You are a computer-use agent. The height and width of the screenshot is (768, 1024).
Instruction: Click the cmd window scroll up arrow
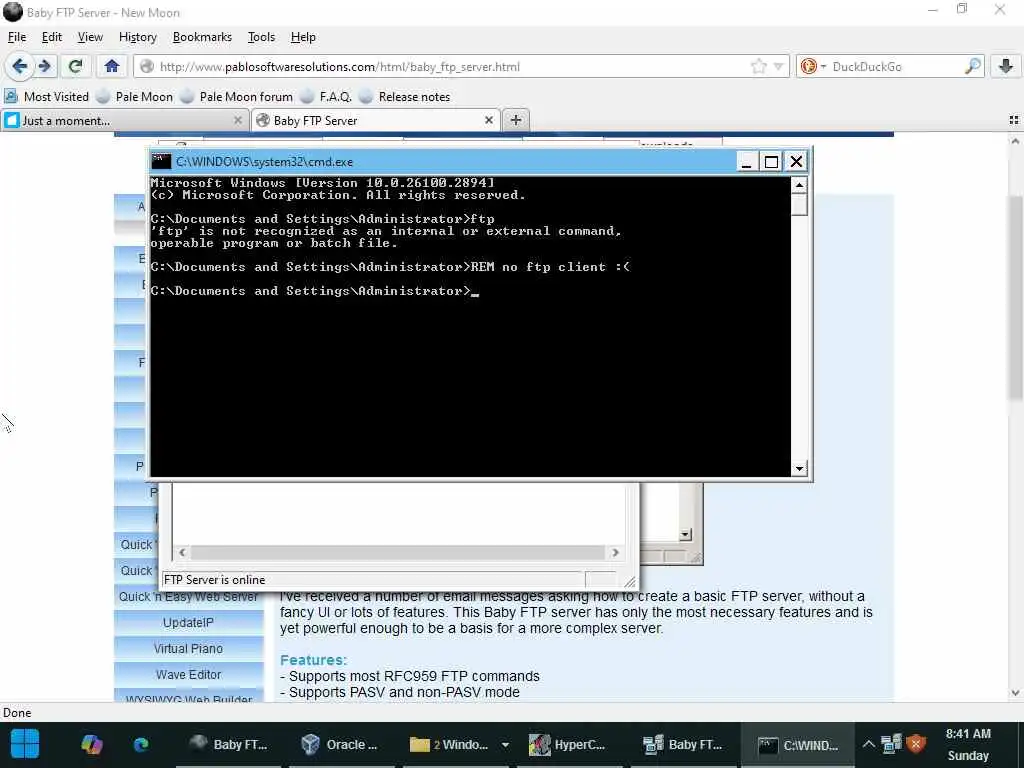pos(799,185)
